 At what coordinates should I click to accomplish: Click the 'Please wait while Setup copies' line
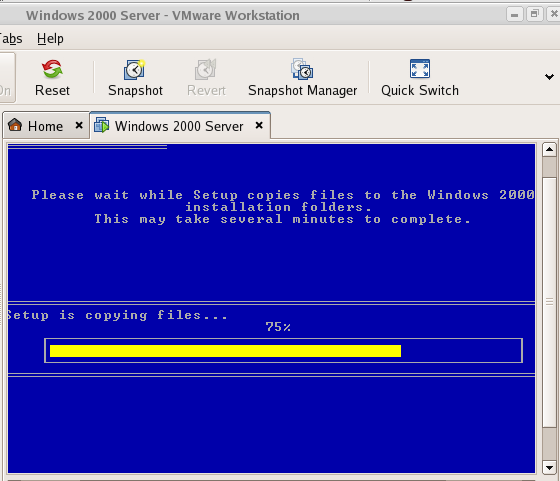coord(283,195)
